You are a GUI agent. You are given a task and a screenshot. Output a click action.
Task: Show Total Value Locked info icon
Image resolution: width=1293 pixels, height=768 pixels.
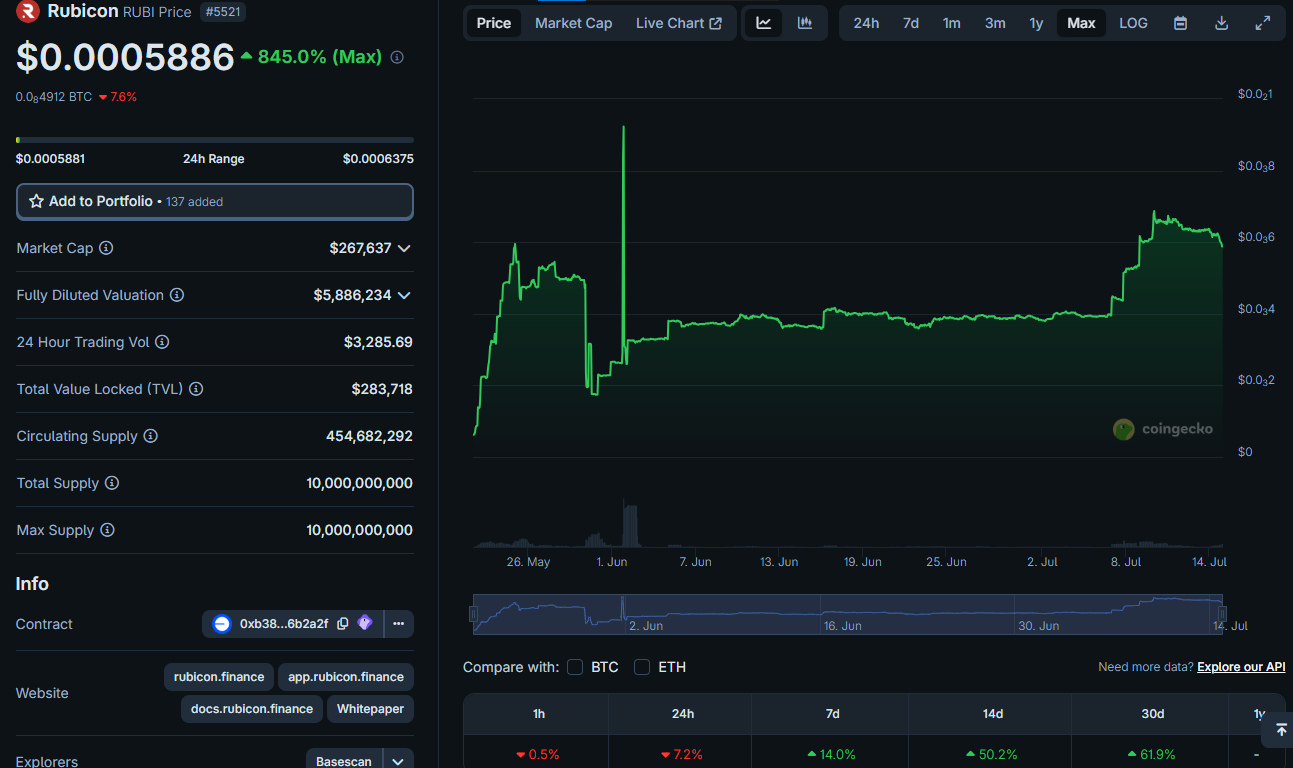pyautogui.click(x=196, y=389)
